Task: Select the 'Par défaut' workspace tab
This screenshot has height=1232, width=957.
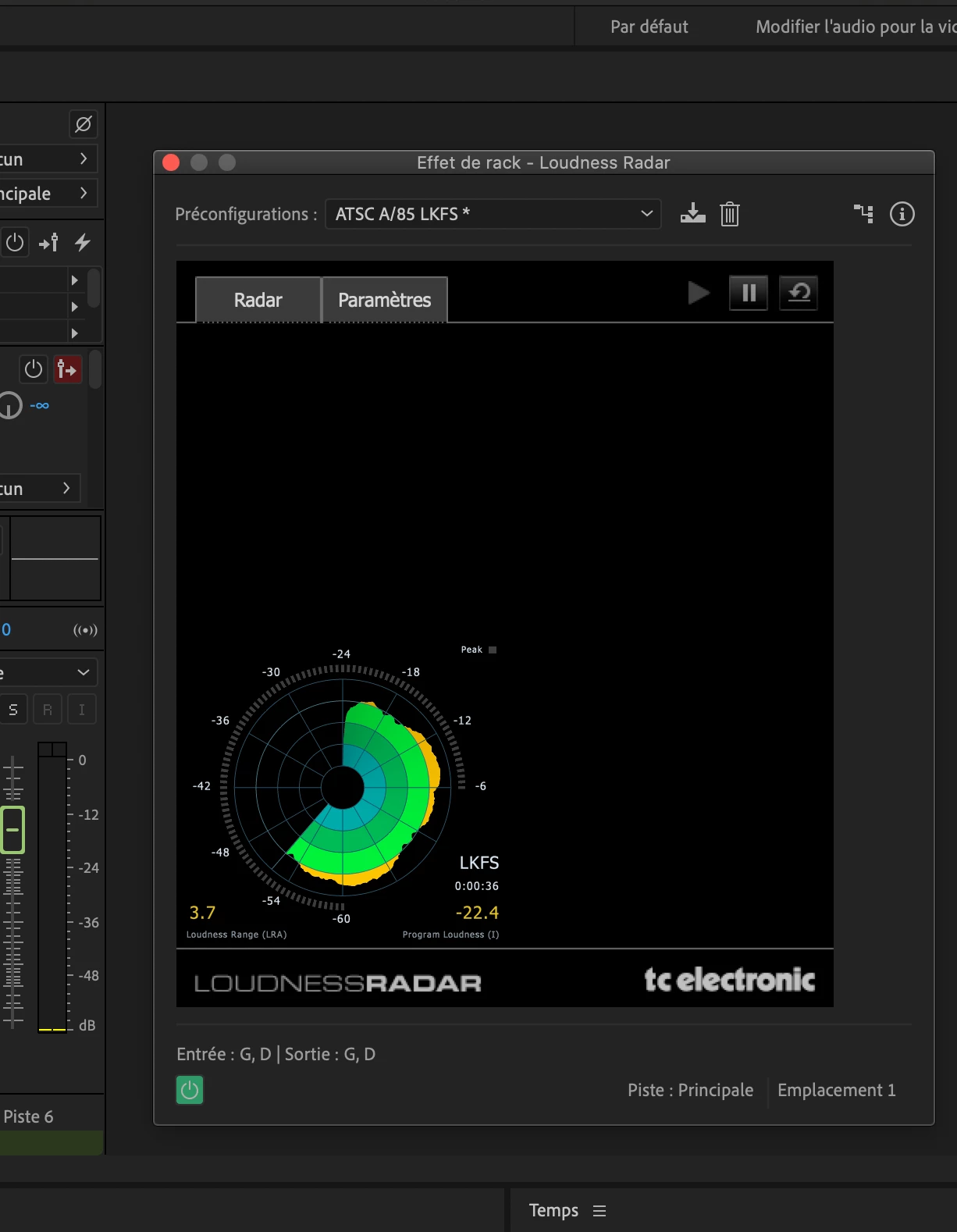Action: [649, 27]
